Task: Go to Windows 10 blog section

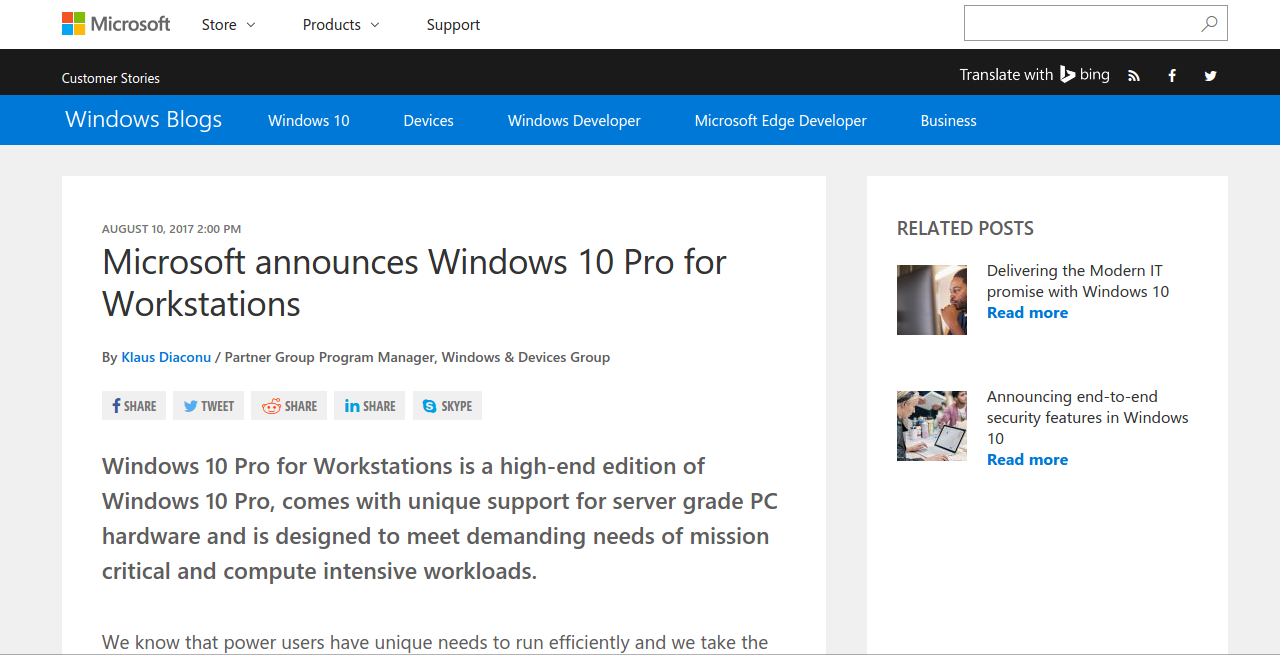Action: (x=309, y=120)
